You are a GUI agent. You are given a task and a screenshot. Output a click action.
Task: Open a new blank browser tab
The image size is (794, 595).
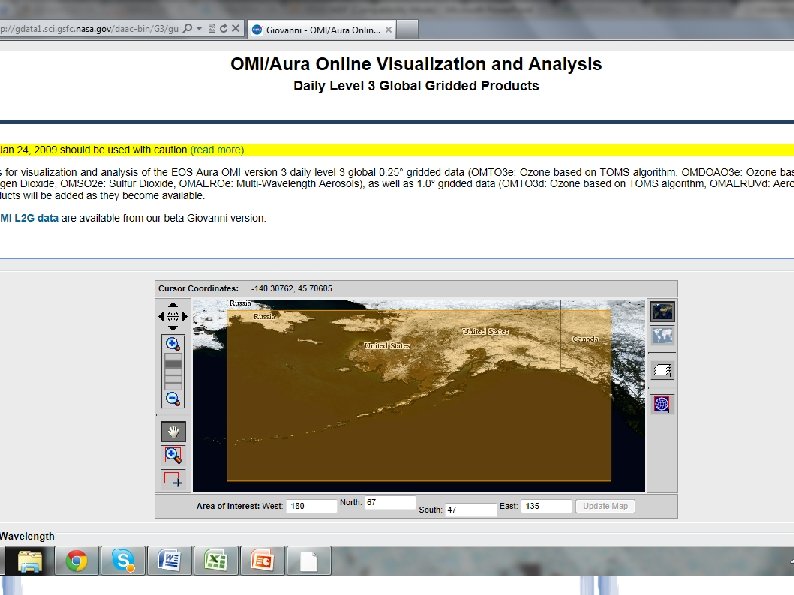pyautogui.click(x=407, y=29)
